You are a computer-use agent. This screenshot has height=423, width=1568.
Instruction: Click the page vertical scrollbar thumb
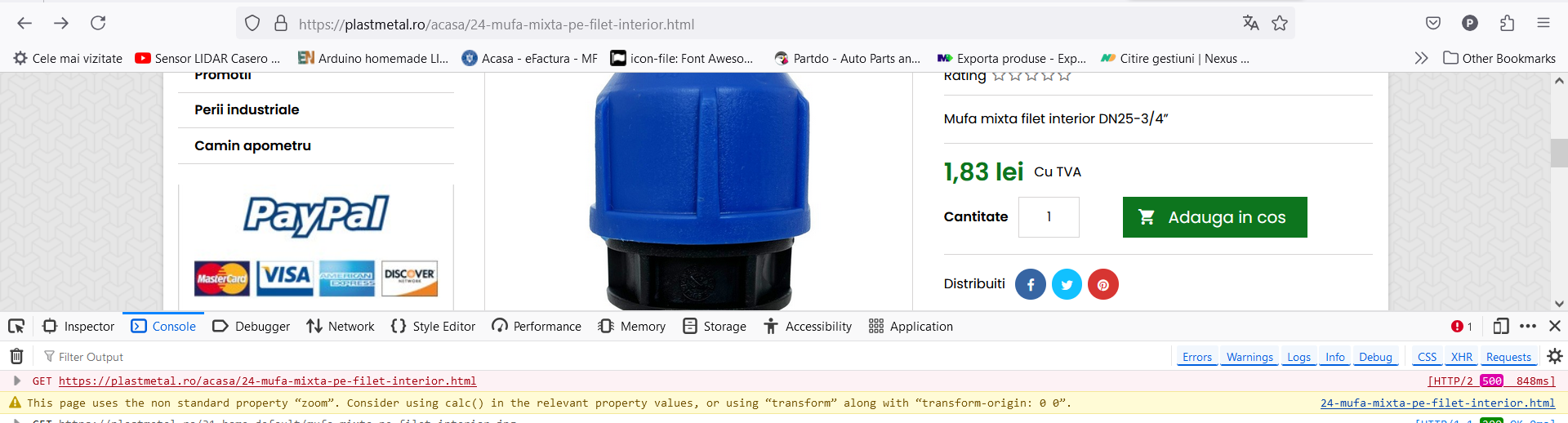[1559, 153]
